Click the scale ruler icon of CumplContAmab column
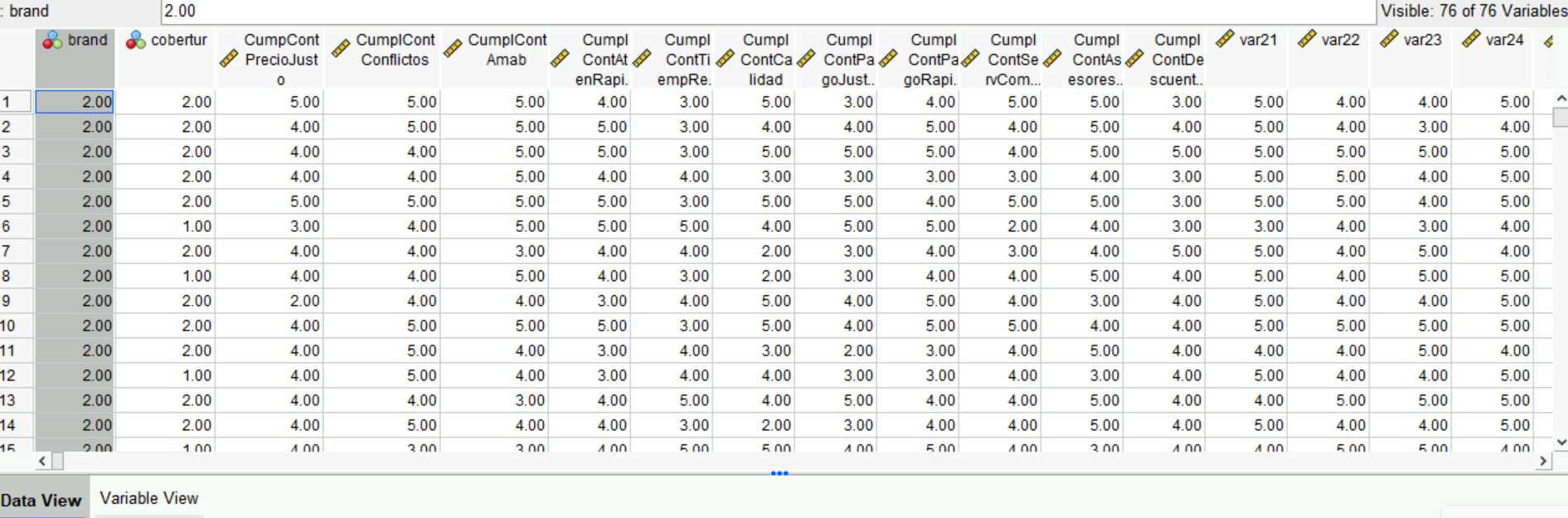Viewport: 1568px width, 518px height. click(453, 49)
